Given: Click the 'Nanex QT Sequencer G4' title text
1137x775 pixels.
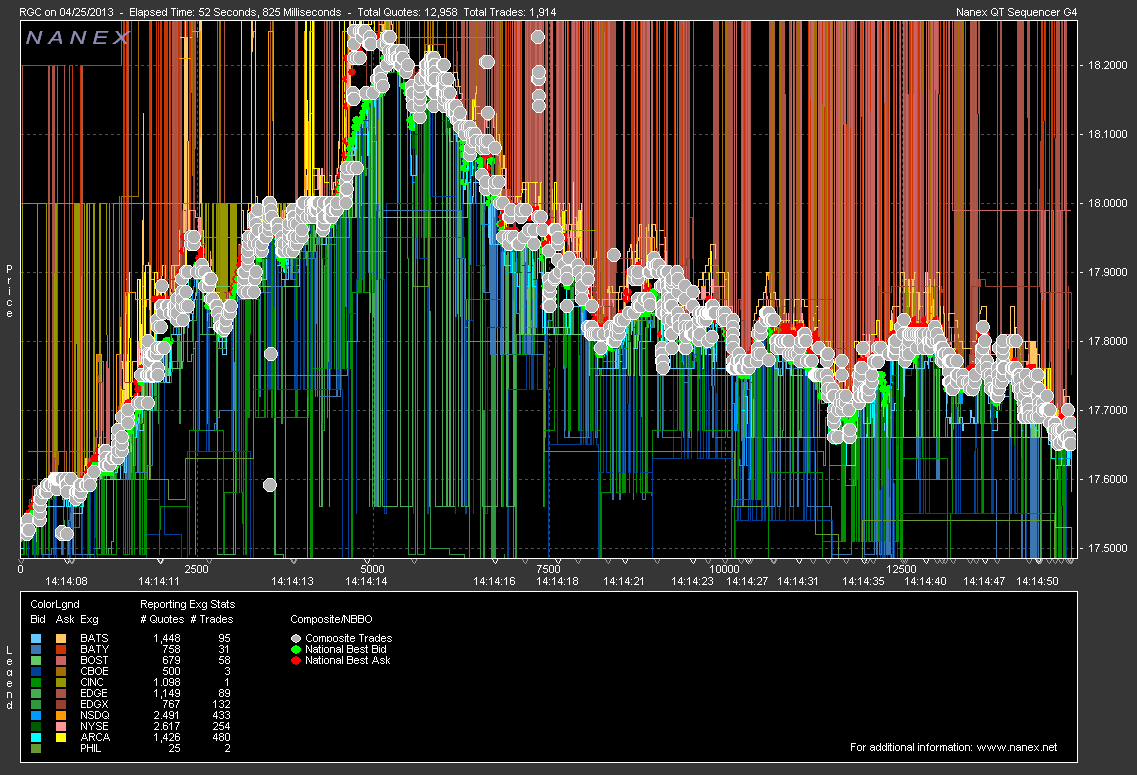Looking at the screenshot, I should 1017,12.
